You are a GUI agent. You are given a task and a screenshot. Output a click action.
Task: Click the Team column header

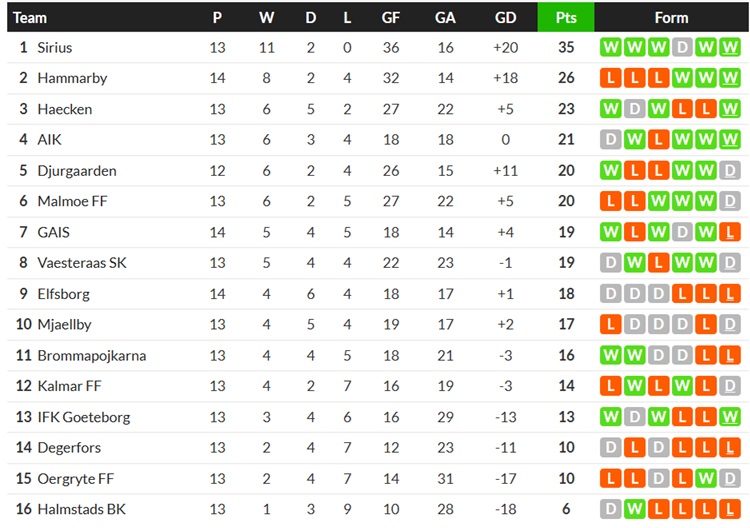30,18
